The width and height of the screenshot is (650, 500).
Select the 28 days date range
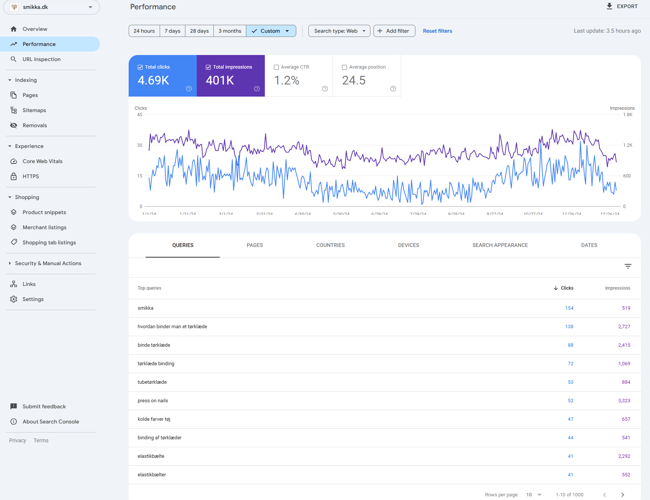[199, 31]
